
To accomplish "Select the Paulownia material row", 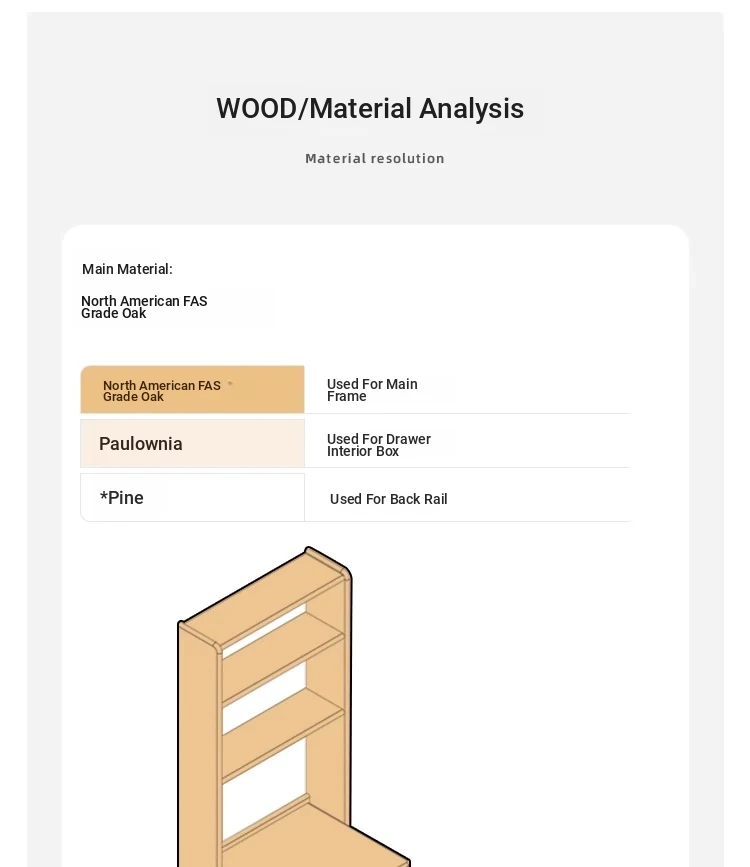I will [x=192, y=444].
